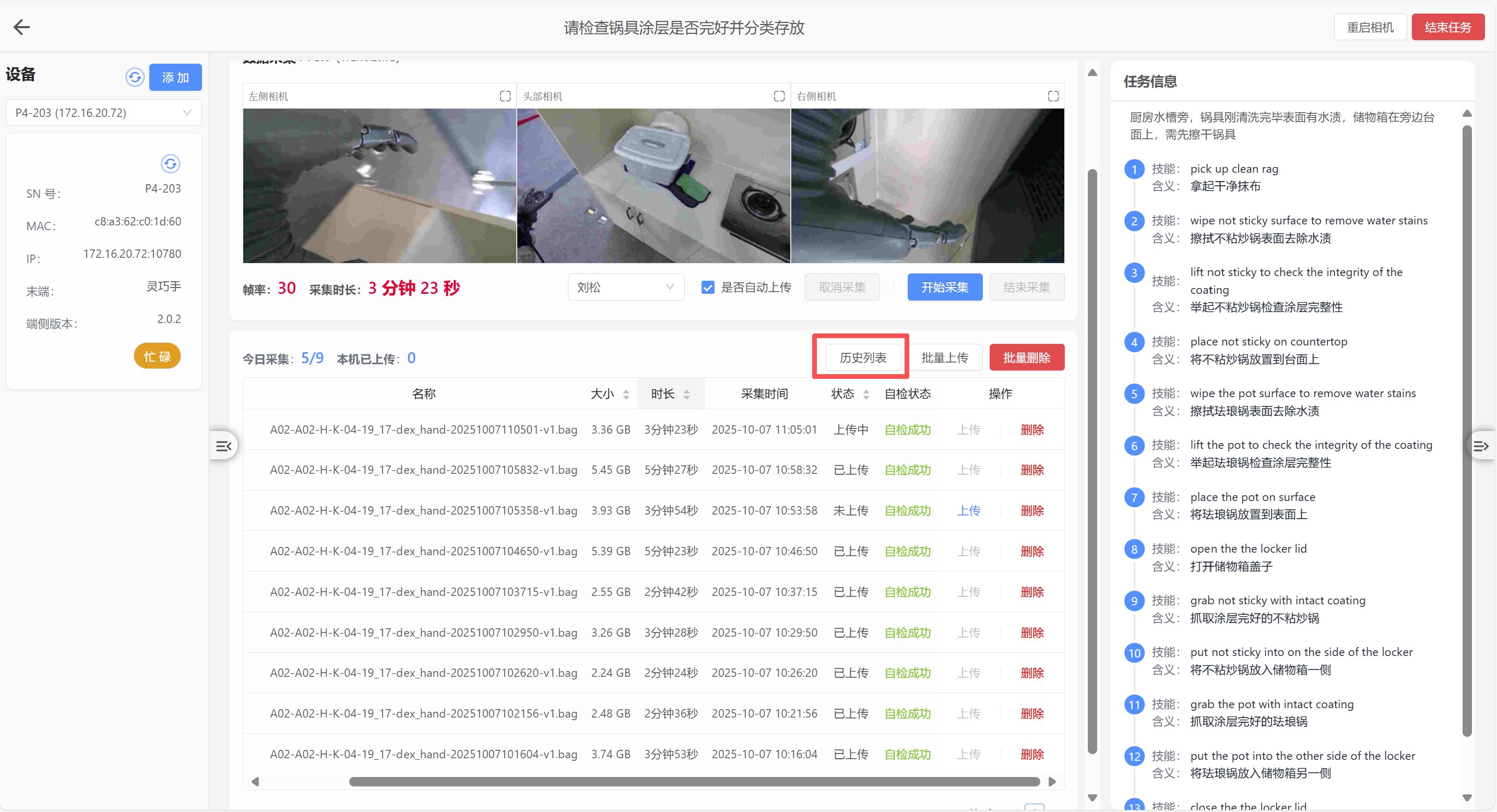Image resolution: width=1497 pixels, height=812 pixels.
Task: Sort the table by status column
Action: 865,395
